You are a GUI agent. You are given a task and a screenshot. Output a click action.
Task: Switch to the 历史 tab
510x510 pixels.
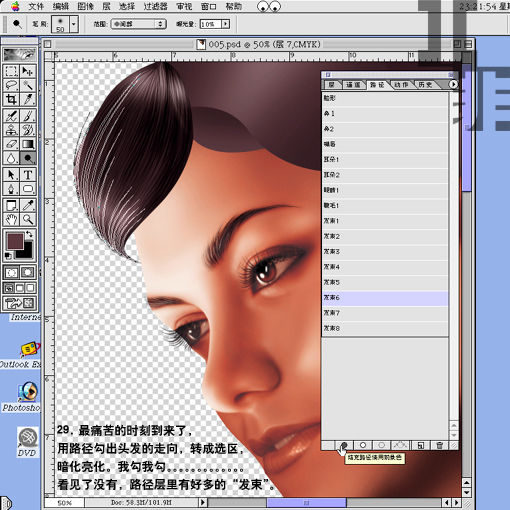click(x=425, y=85)
